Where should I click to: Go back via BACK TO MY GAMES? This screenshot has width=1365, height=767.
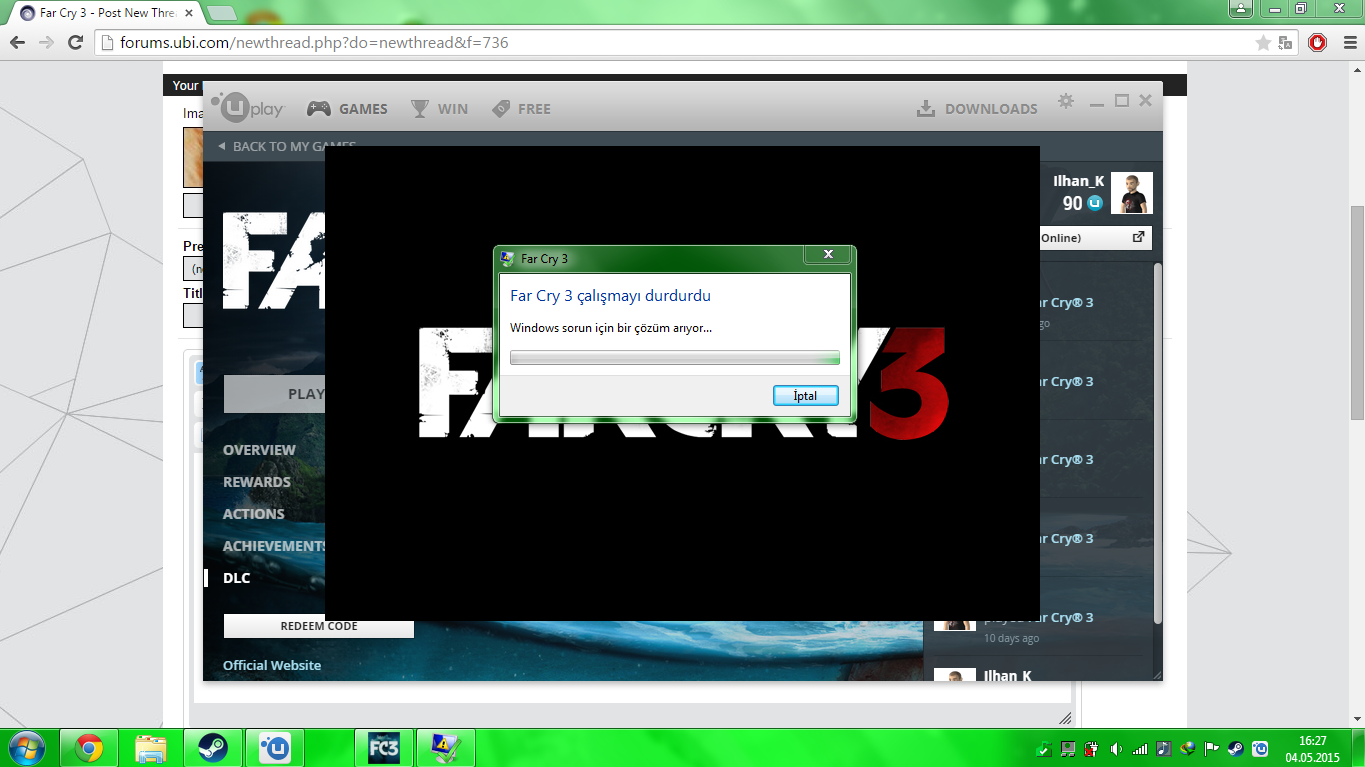point(286,146)
